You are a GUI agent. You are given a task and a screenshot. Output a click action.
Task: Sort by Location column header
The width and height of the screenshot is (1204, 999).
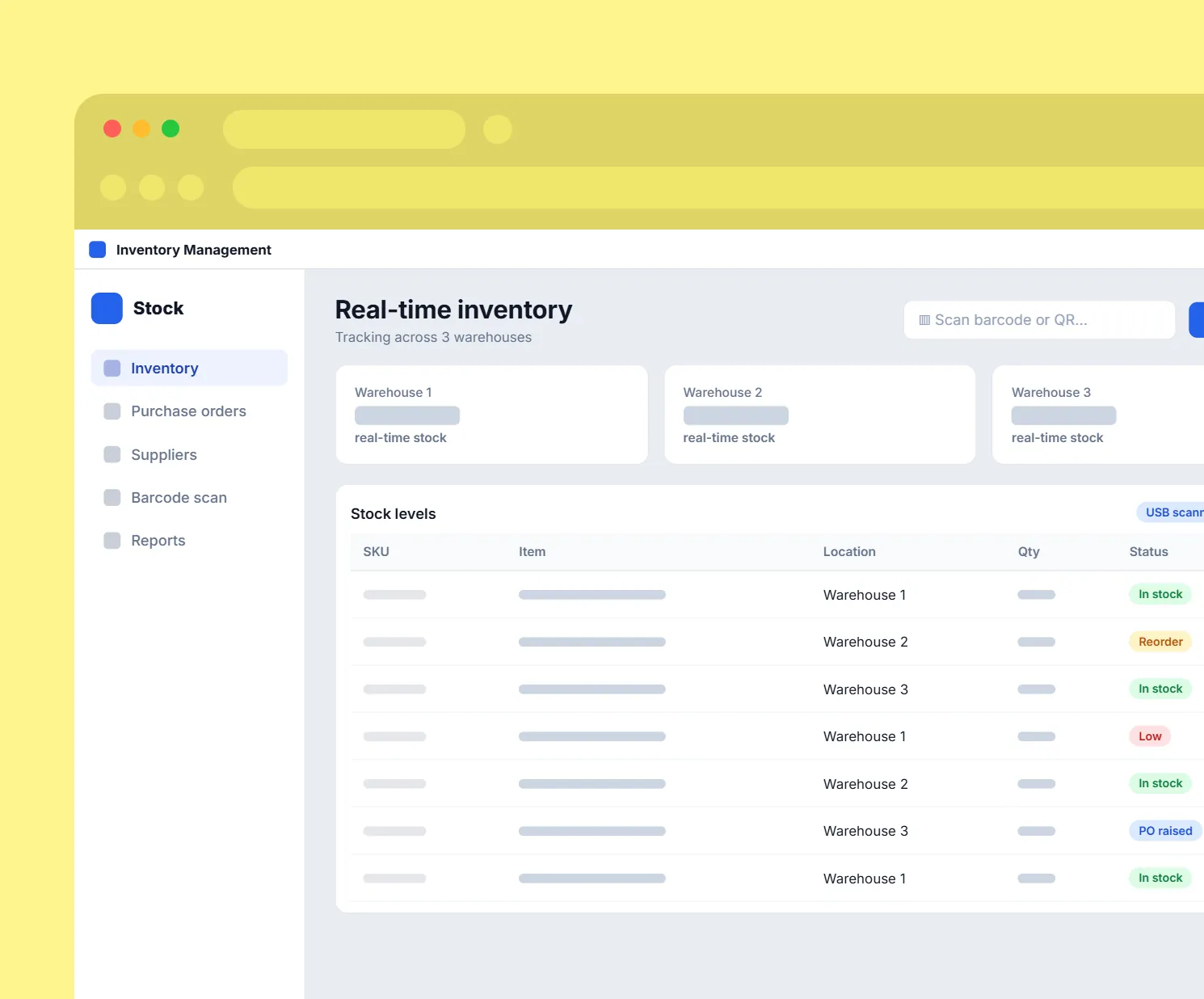point(849,551)
